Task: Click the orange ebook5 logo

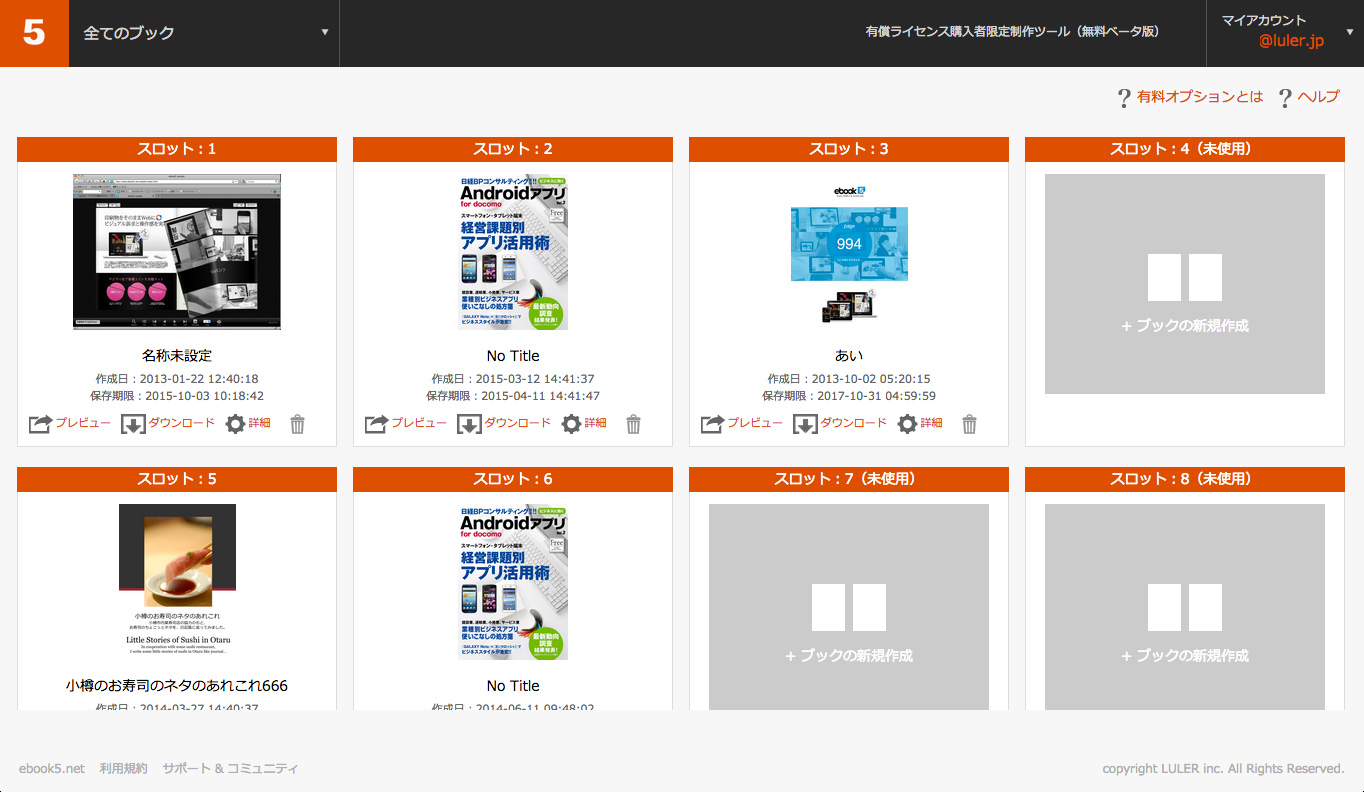Action: point(34,33)
